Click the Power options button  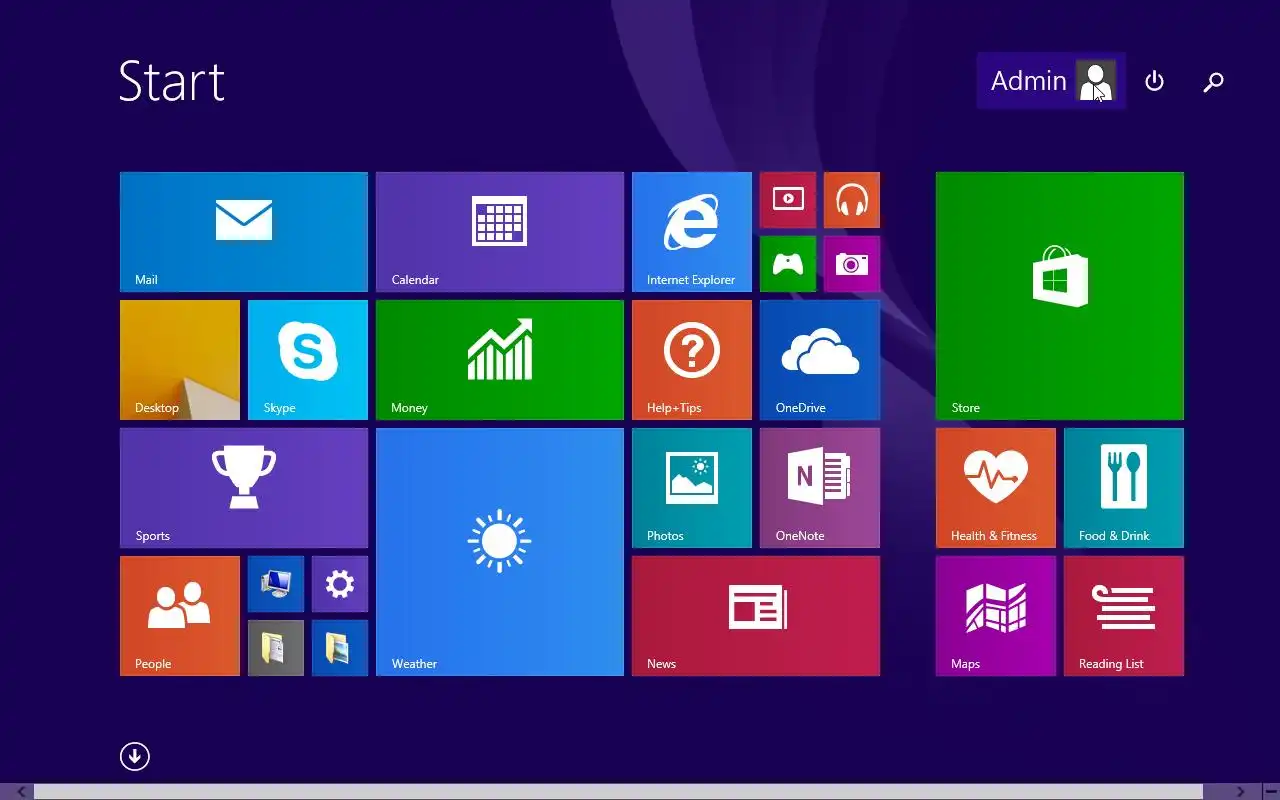[x=1154, y=81]
